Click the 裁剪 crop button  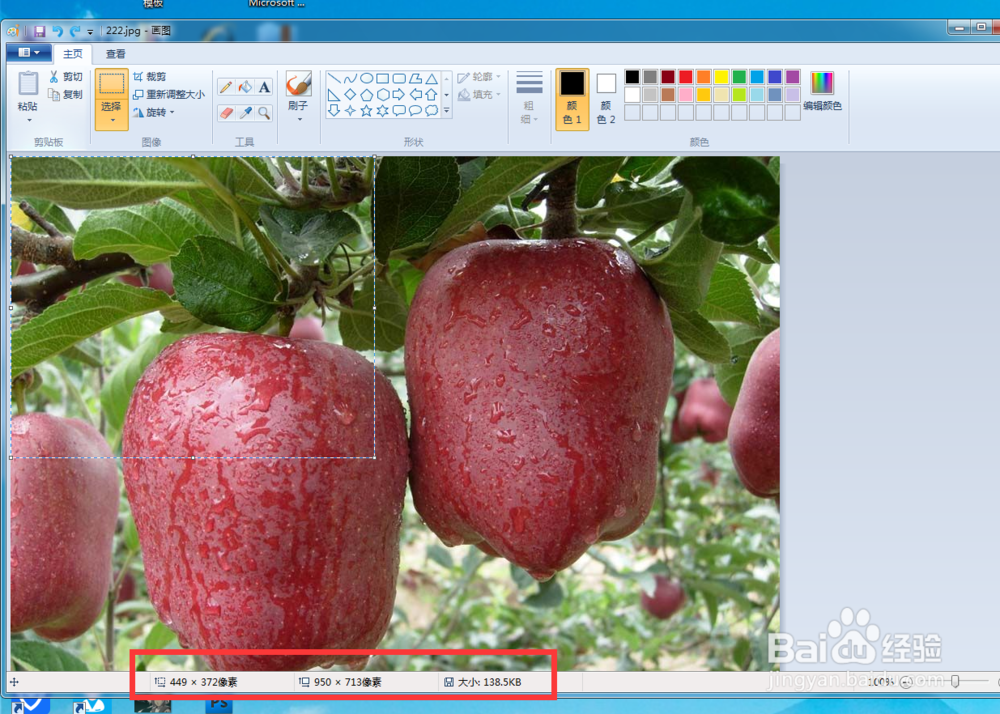point(150,76)
